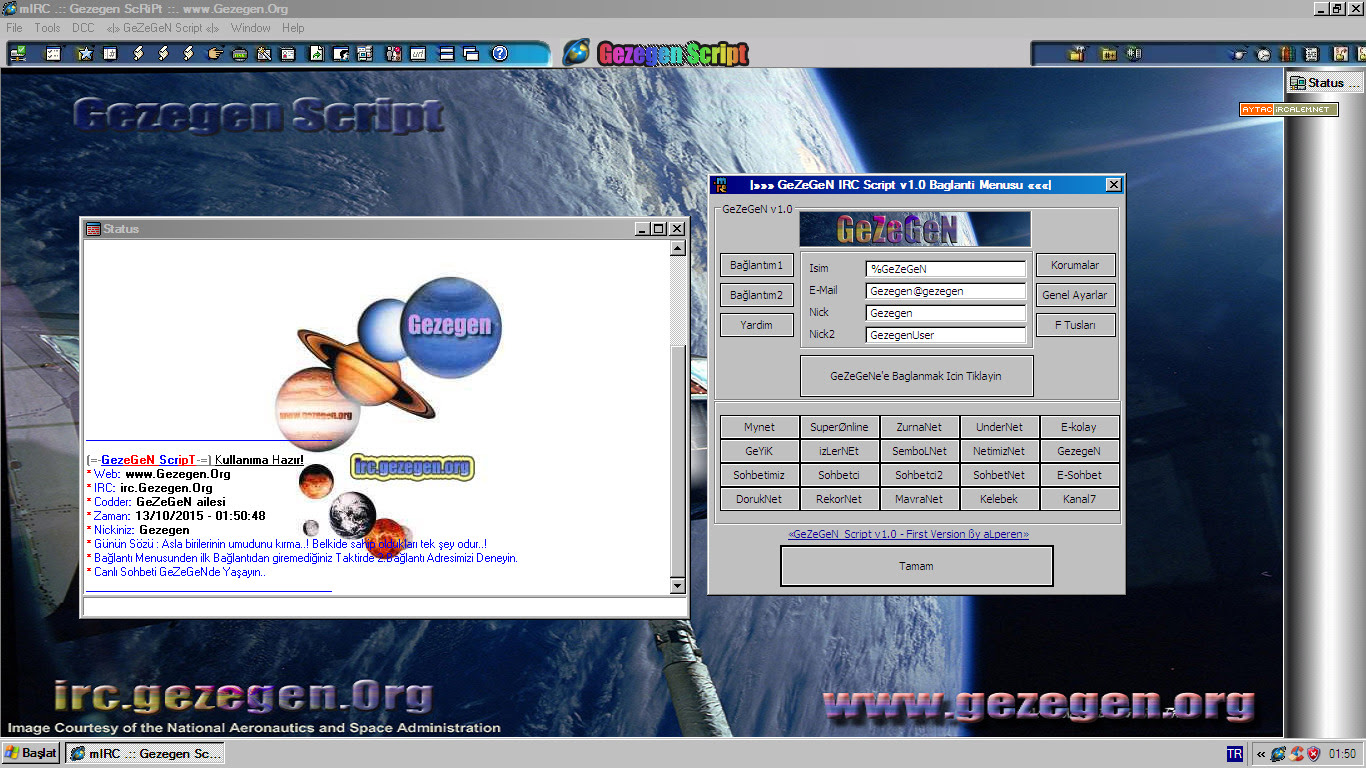Select the Kelebek network button

click(x=1000, y=499)
